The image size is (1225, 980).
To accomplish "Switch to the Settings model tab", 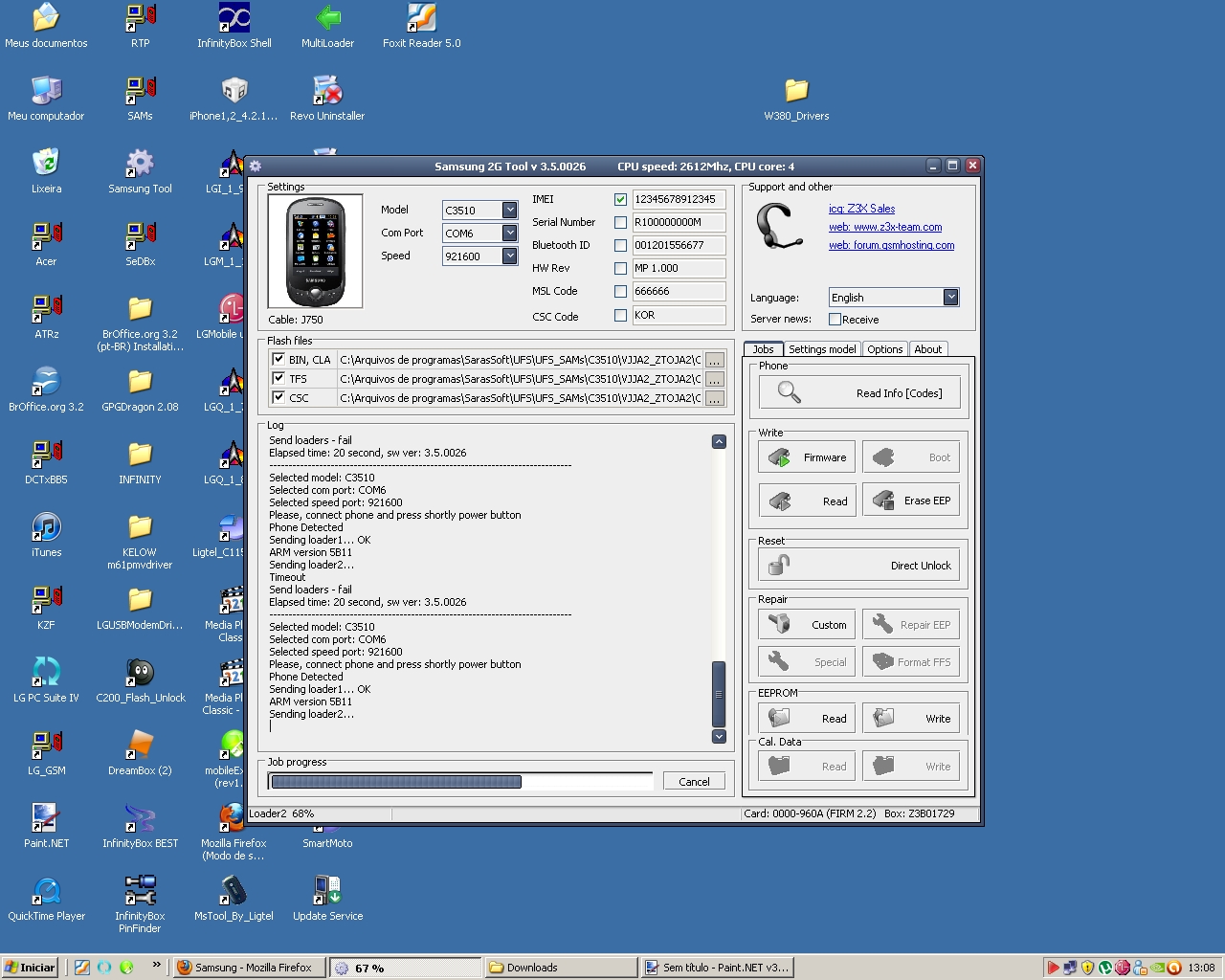I will click(822, 349).
